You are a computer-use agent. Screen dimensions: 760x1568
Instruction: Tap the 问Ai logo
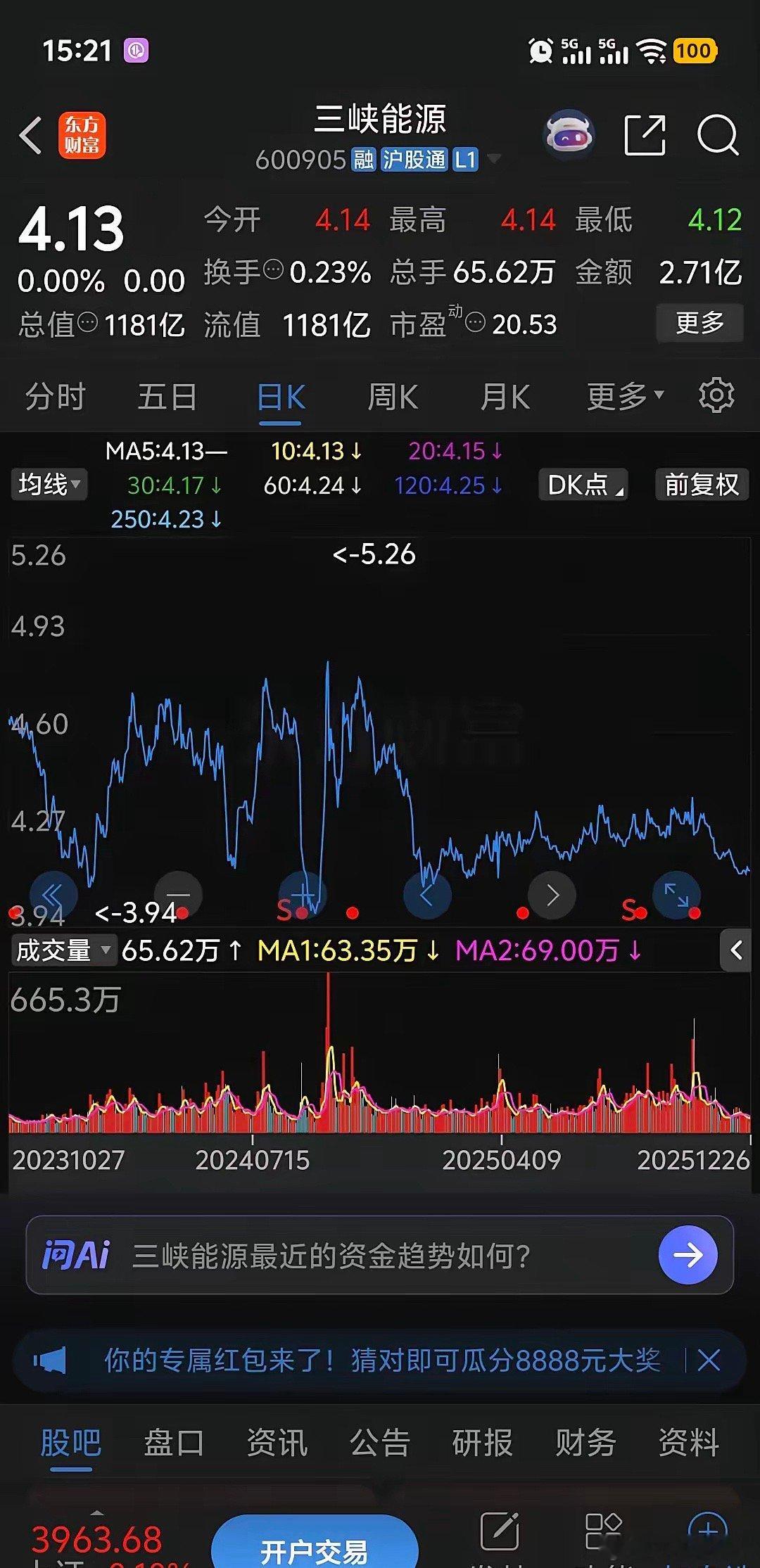point(76,1255)
